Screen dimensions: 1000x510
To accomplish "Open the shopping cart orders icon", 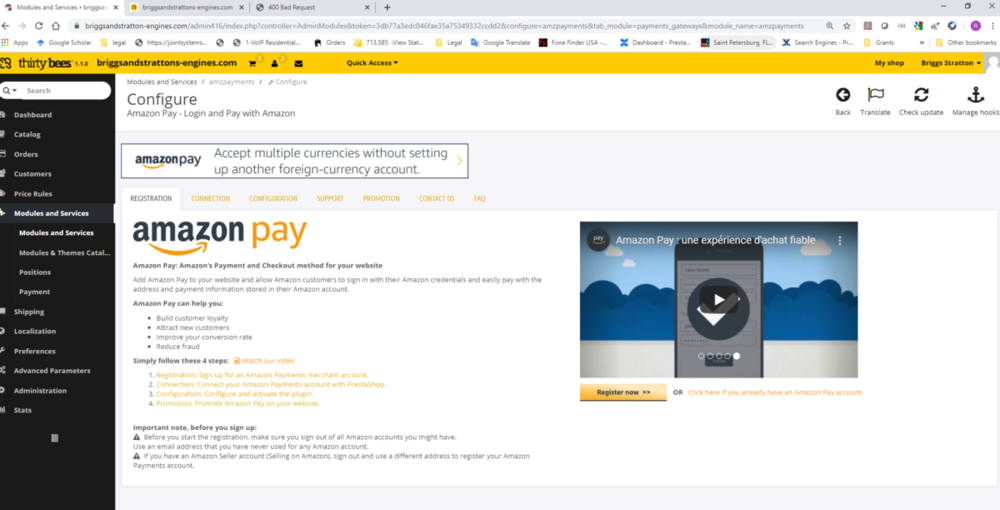I will pyautogui.click(x=253, y=63).
